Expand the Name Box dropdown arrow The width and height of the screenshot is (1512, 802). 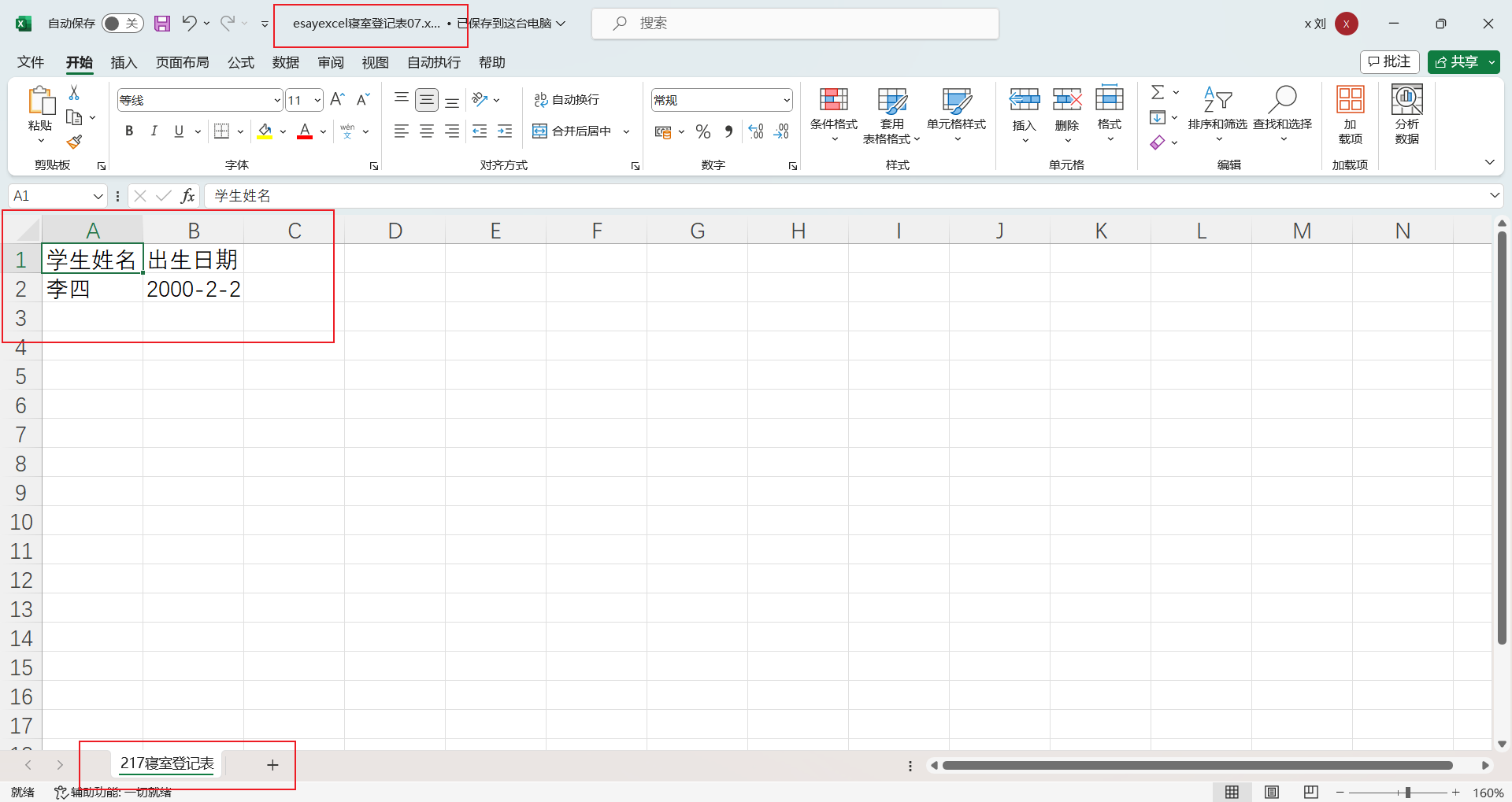[x=98, y=196]
